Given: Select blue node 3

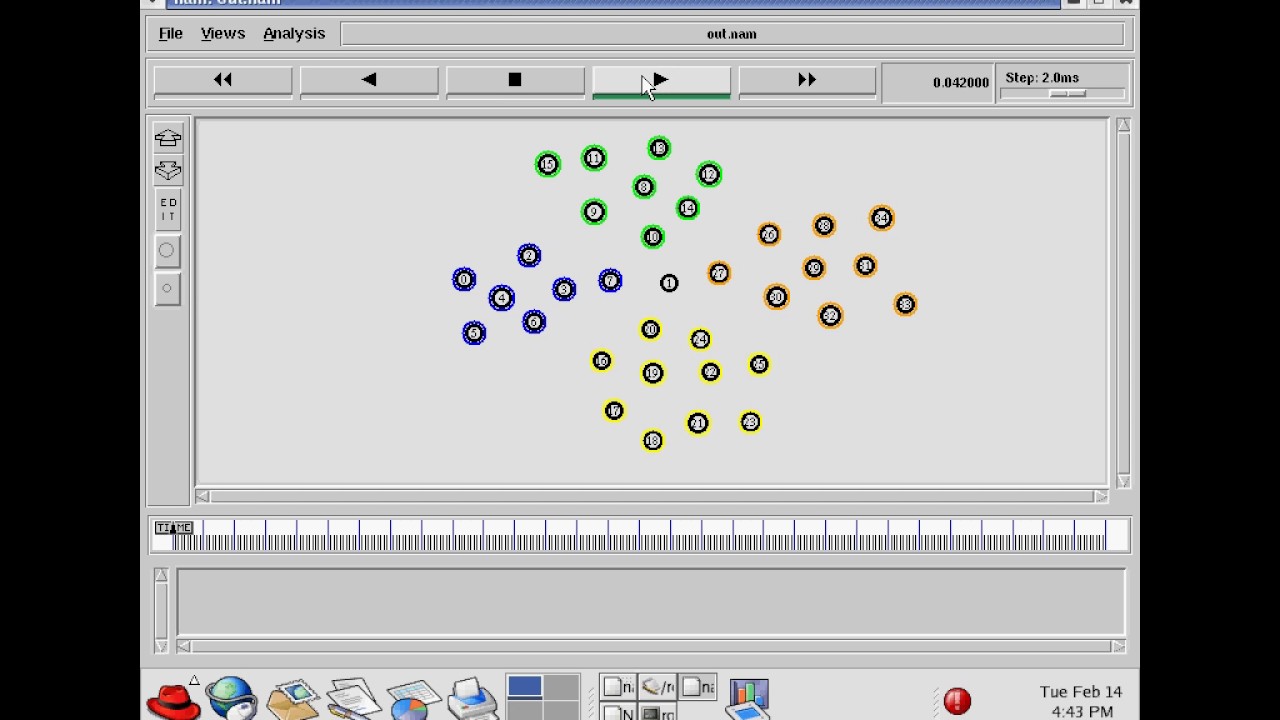Looking at the screenshot, I should click(564, 289).
